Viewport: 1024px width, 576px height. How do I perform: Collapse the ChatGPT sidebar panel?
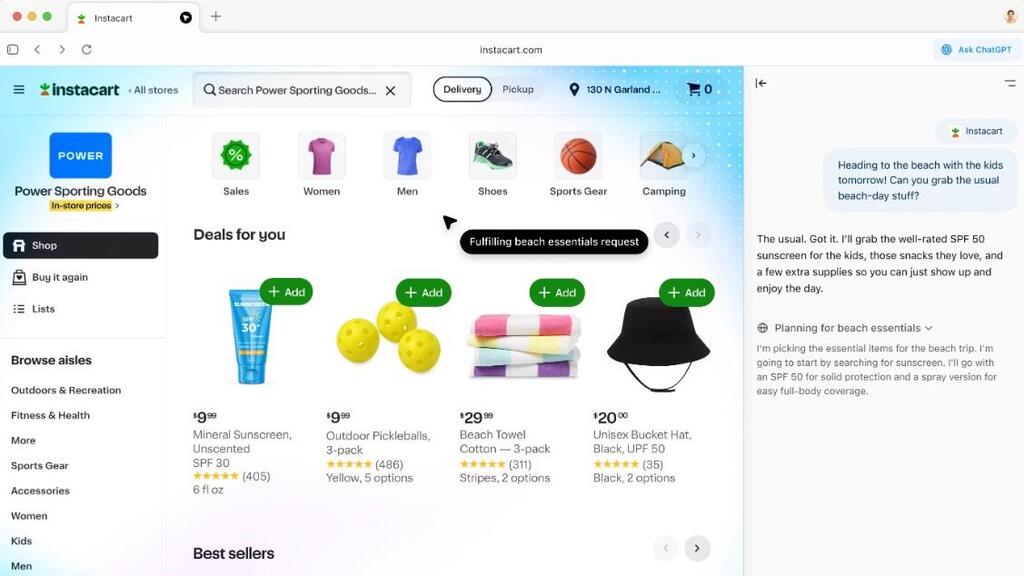point(761,83)
